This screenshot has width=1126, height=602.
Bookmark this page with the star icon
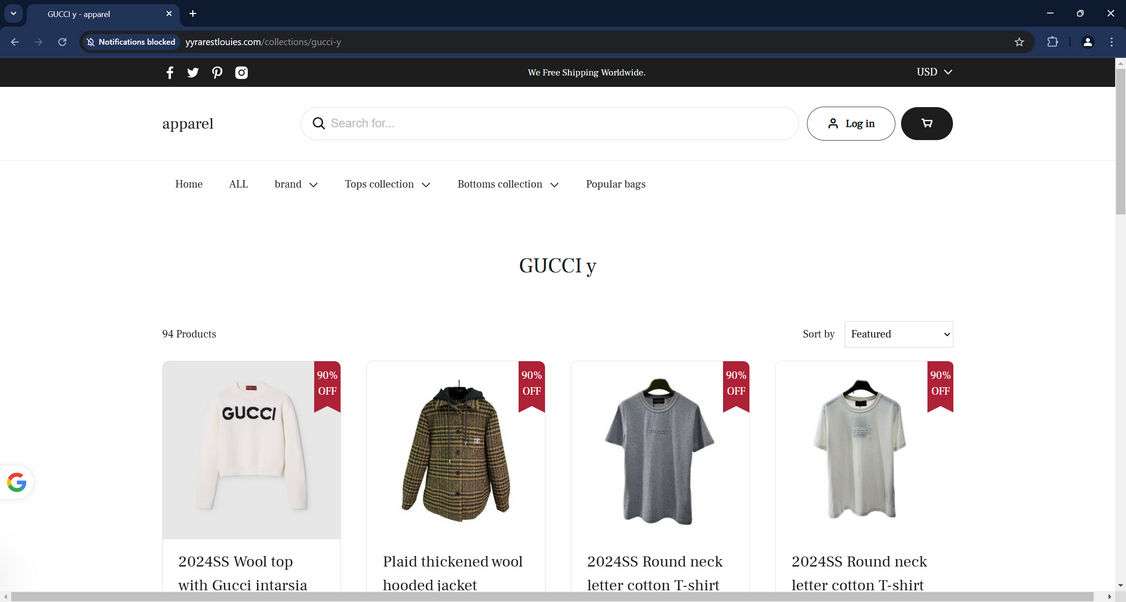click(x=1019, y=42)
